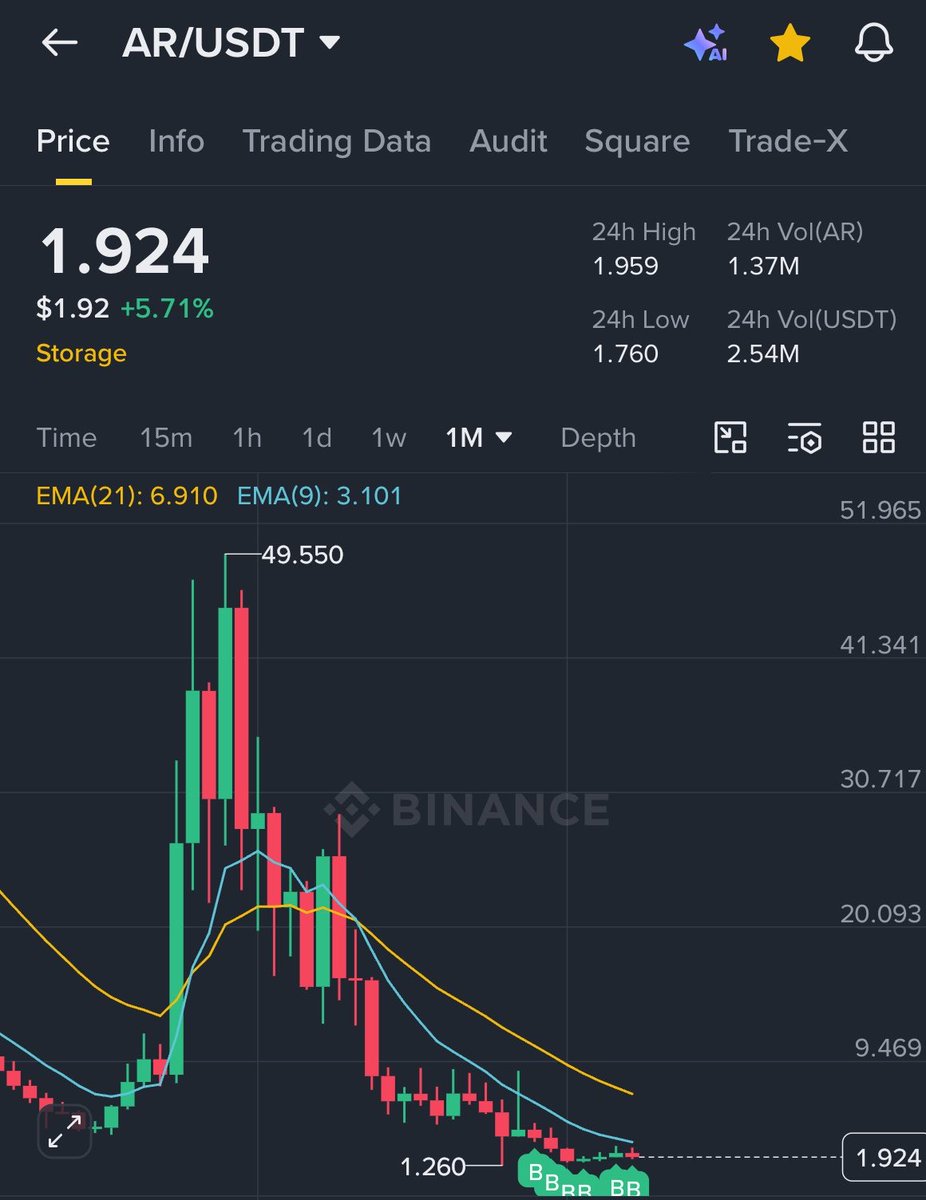Tap the 49.550 high price marker
The height and width of the screenshot is (1200, 926).
click(x=302, y=555)
